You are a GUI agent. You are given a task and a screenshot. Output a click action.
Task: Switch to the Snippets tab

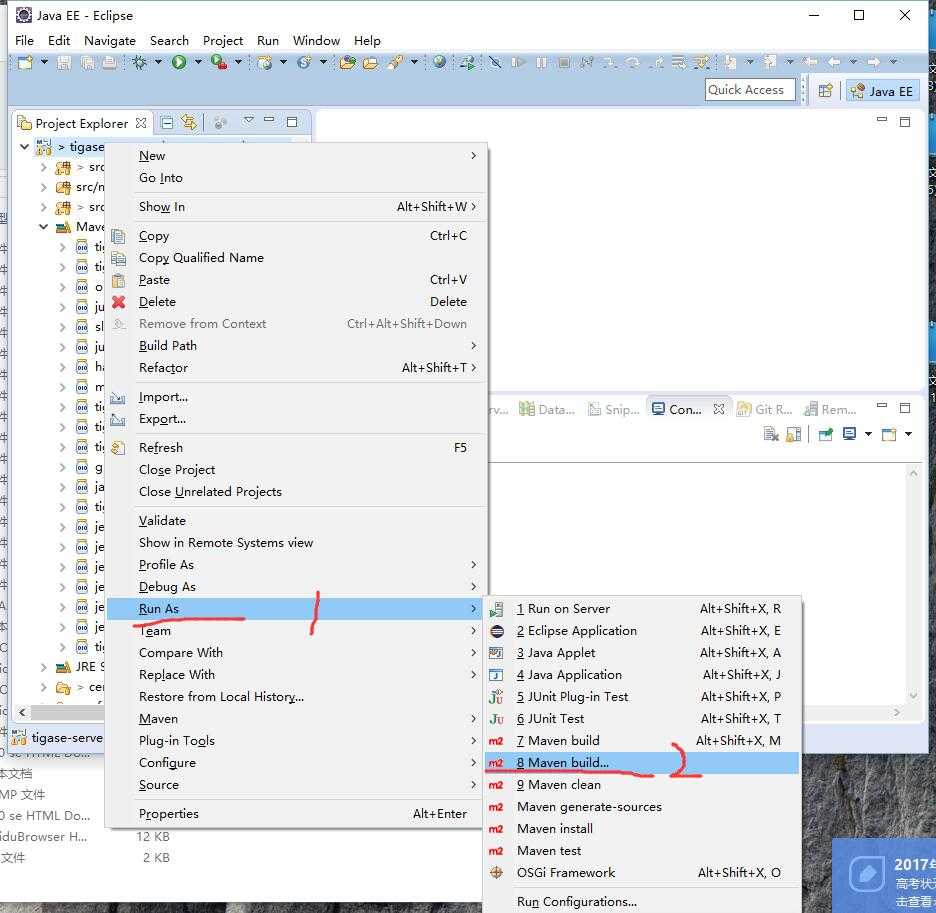[614, 410]
